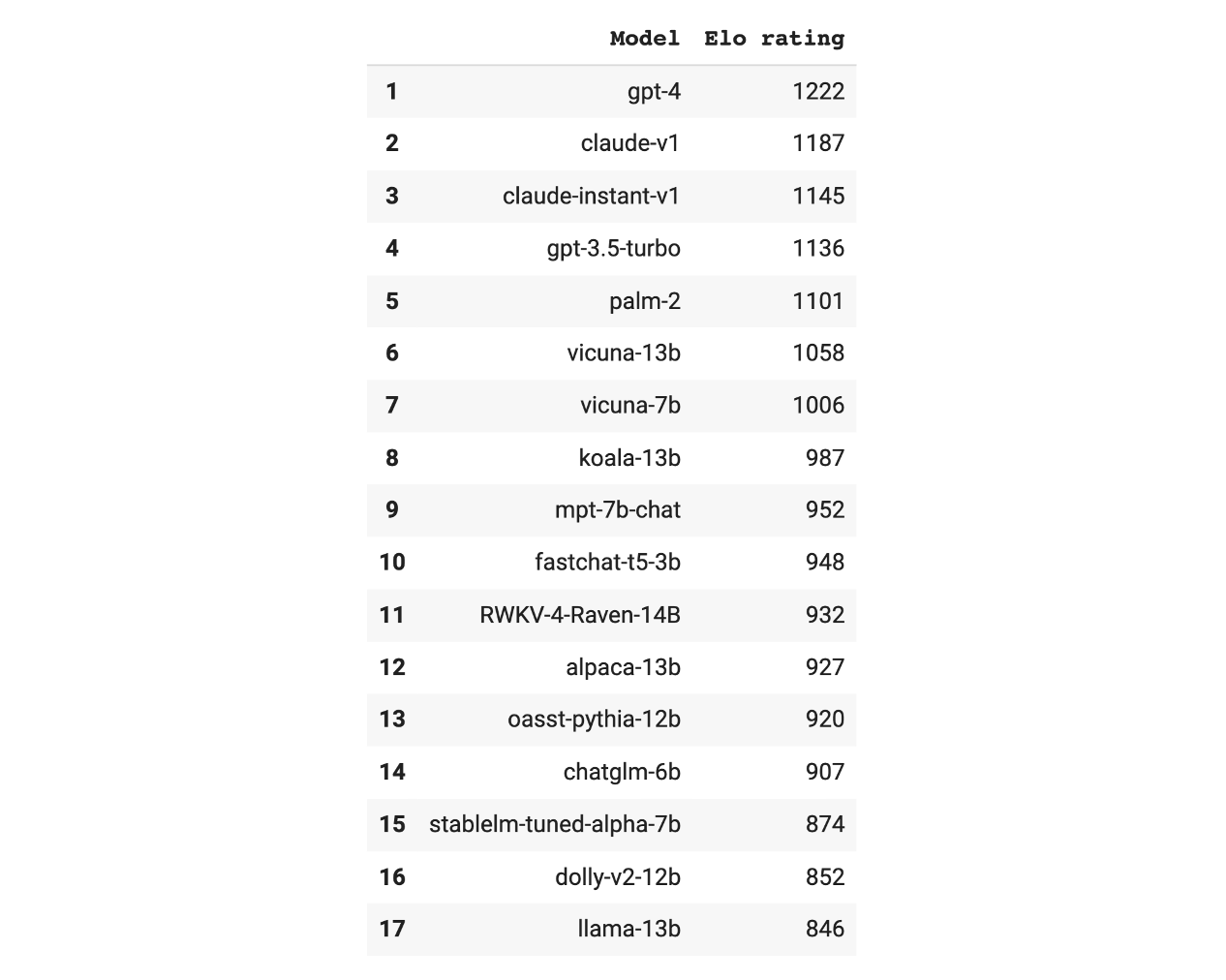The height and width of the screenshot is (980, 1226).
Task: Select oasst-pythia-12b model name
Action: [594, 720]
